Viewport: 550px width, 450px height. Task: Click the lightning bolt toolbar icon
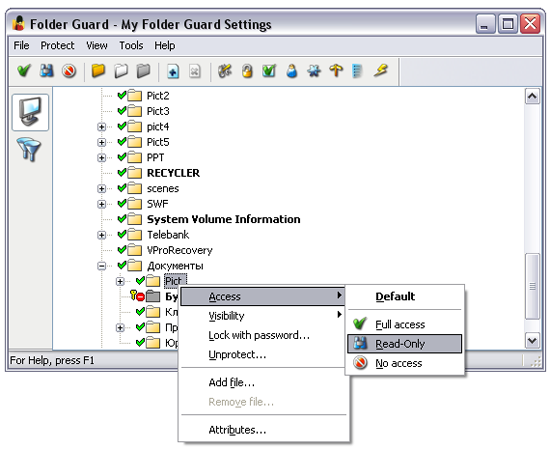381,71
